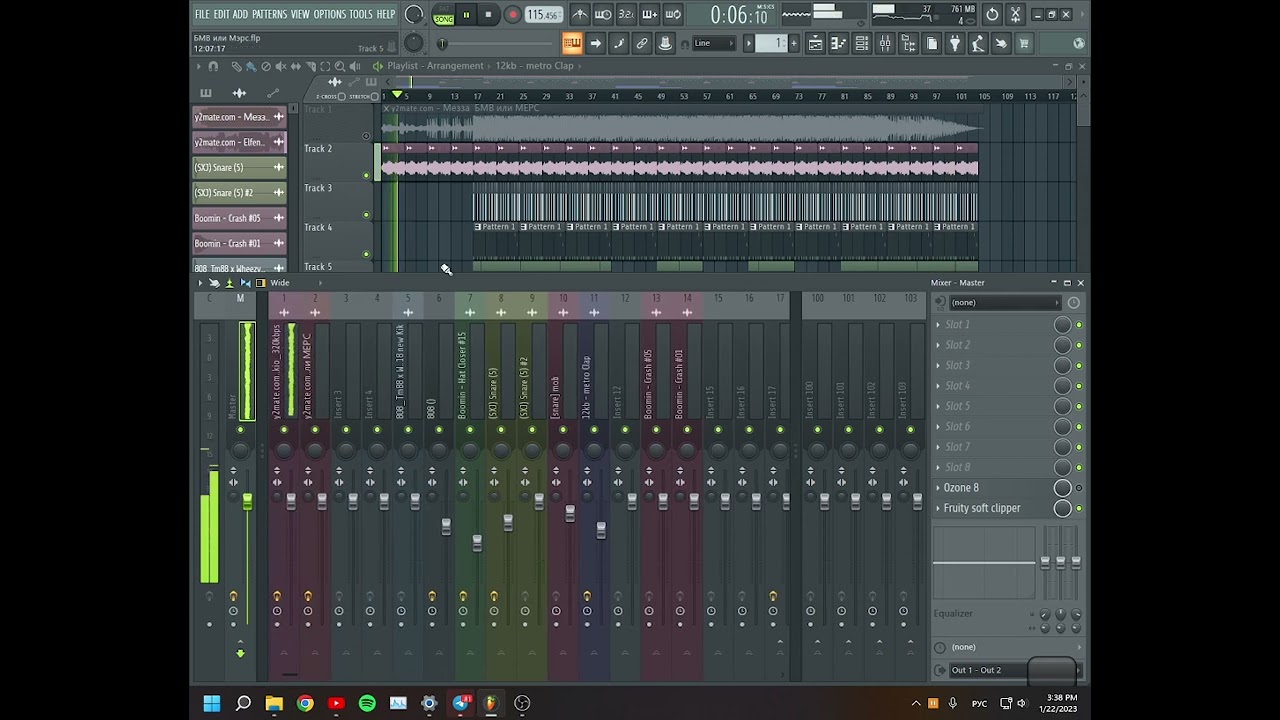Viewport: 1280px width, 720px height.
Task: Toggle pattern/song mode switch
Action: pyautogui.click(x=444, y=15)
